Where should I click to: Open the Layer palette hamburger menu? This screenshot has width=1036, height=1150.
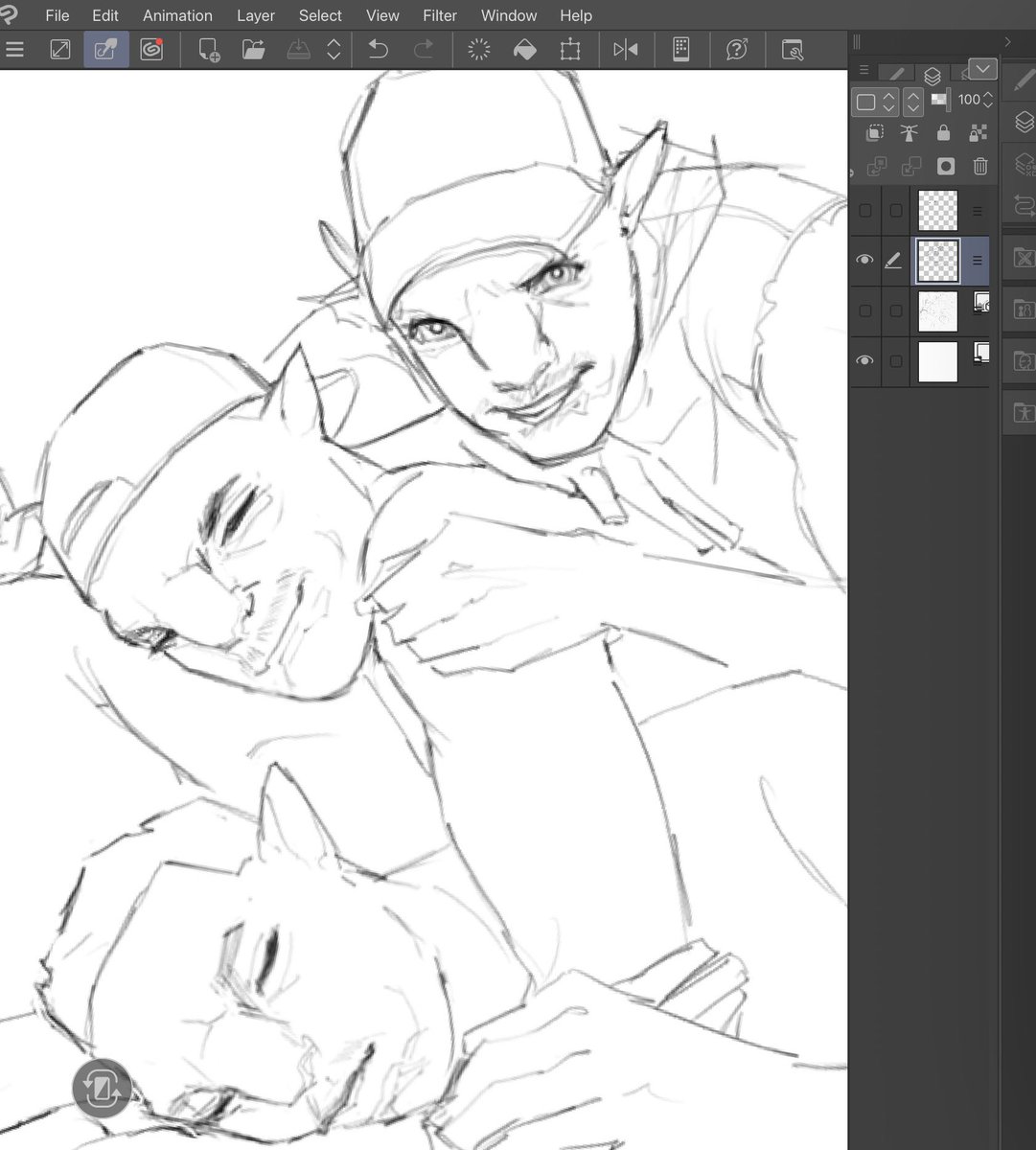863,70
